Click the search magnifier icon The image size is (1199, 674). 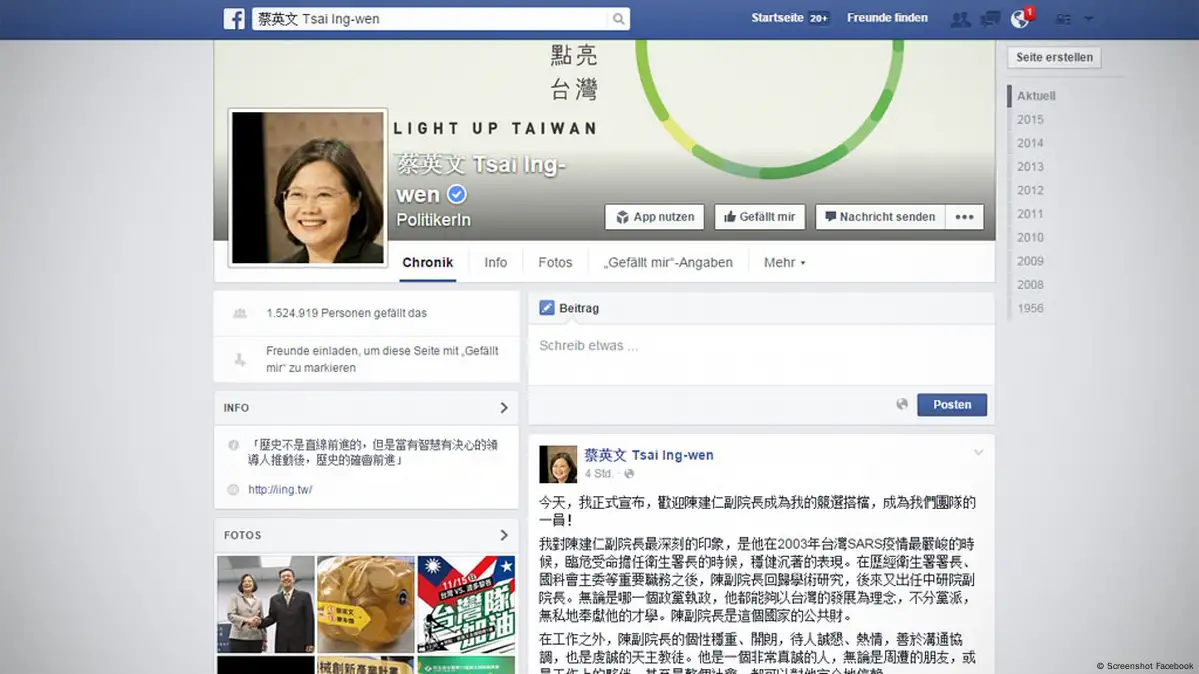click(619, 19)
